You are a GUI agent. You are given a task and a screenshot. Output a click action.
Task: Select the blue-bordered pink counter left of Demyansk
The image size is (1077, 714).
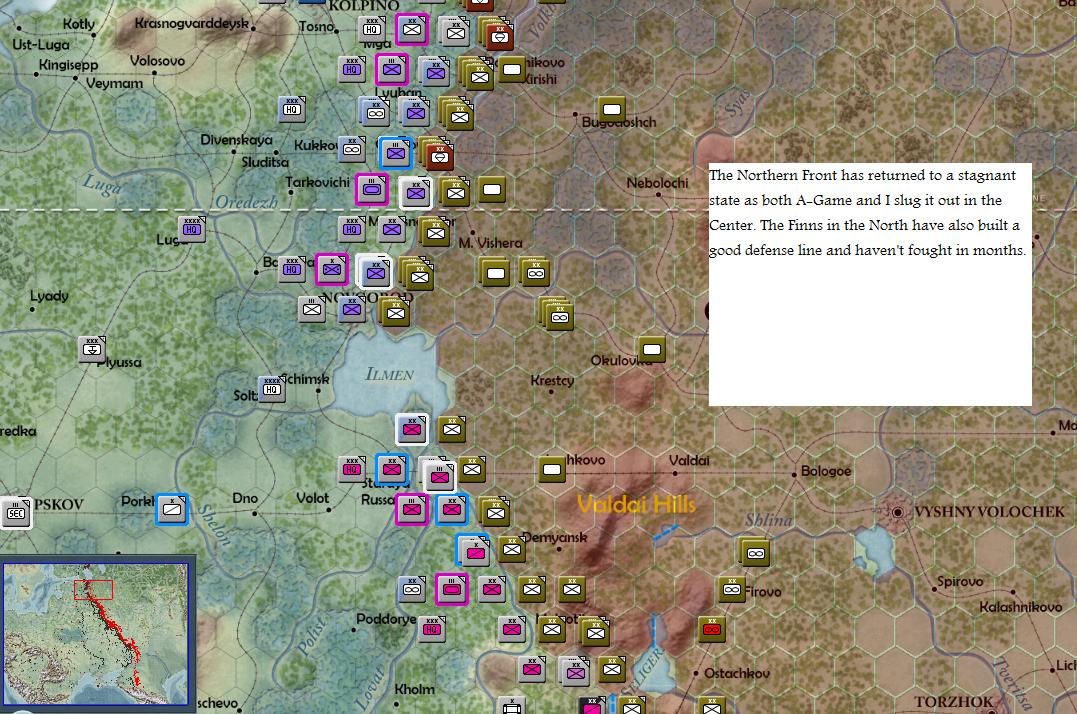pyautogui.click(x=474, y=550)
